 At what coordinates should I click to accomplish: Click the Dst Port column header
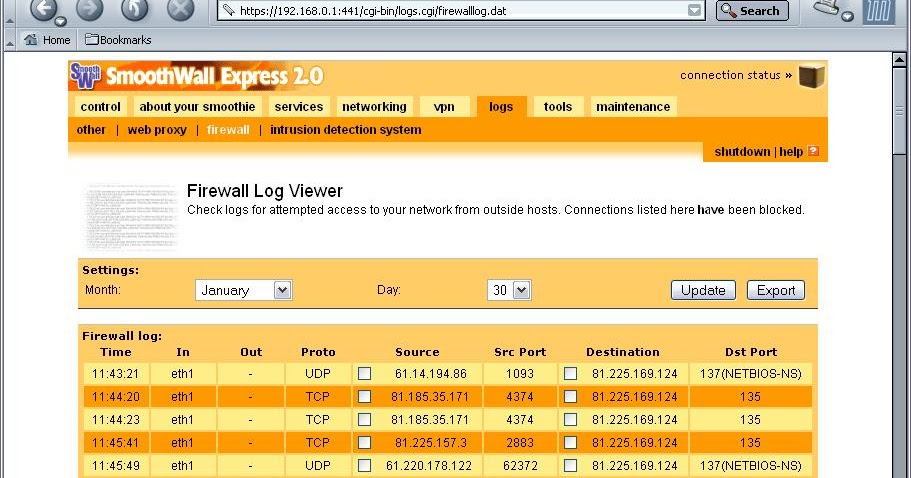[x=751, y=352]
